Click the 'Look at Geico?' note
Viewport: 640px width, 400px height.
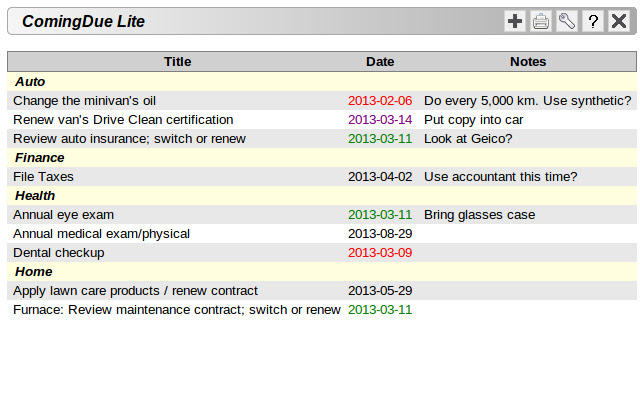pyautogui.click(x=468, y=138)
